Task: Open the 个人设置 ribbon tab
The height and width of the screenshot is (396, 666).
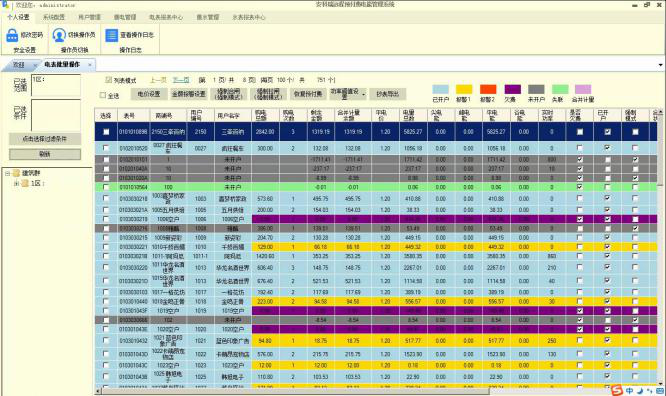Action: click(18, 17)
